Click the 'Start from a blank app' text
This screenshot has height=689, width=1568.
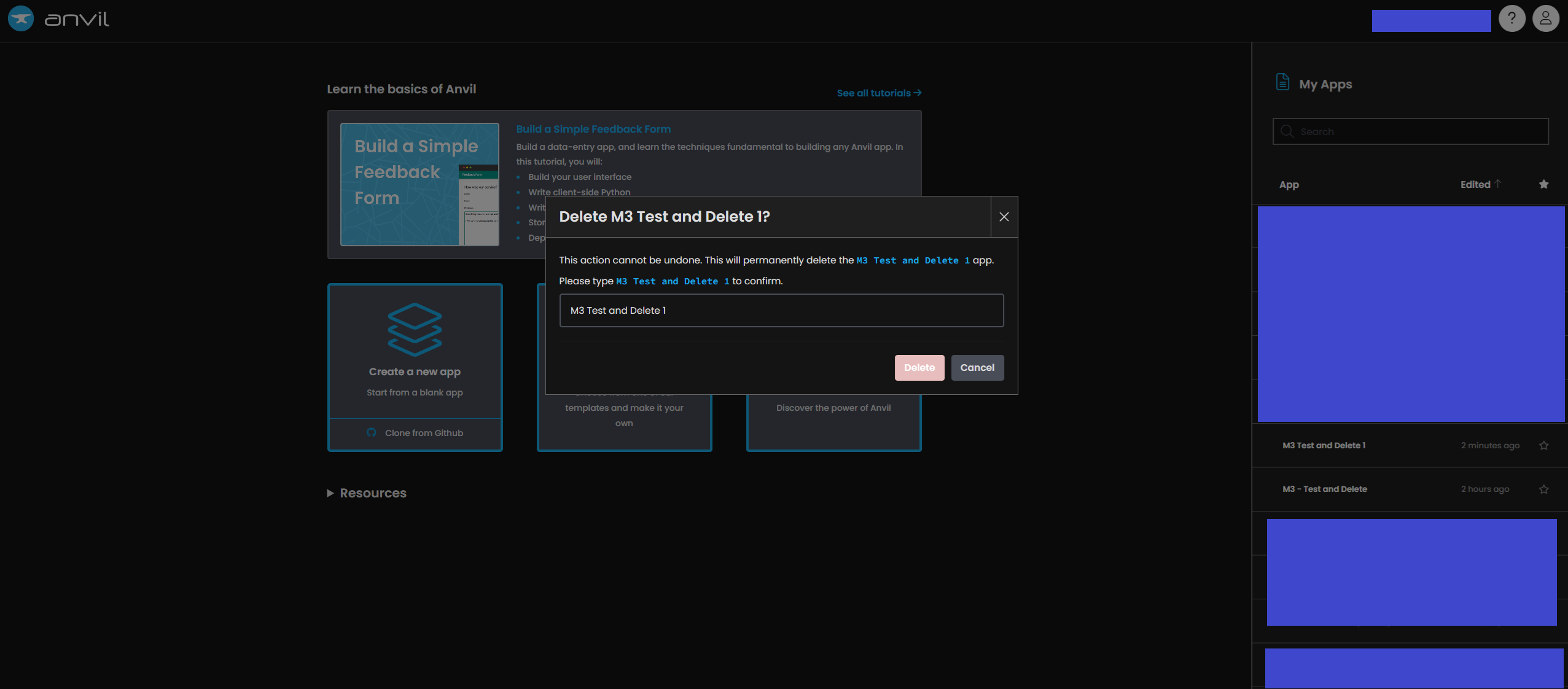pyautogui.click(x=415, y=392)
